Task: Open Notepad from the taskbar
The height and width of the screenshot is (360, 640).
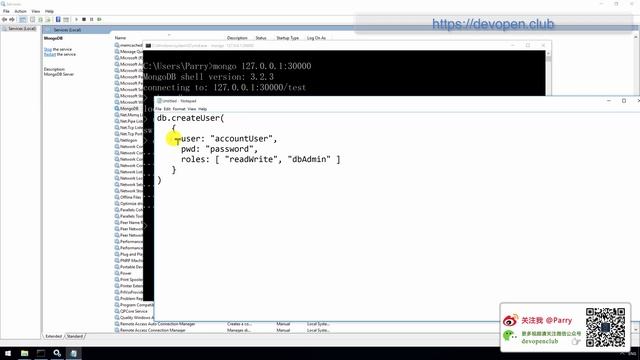Action: pos(73,353)
